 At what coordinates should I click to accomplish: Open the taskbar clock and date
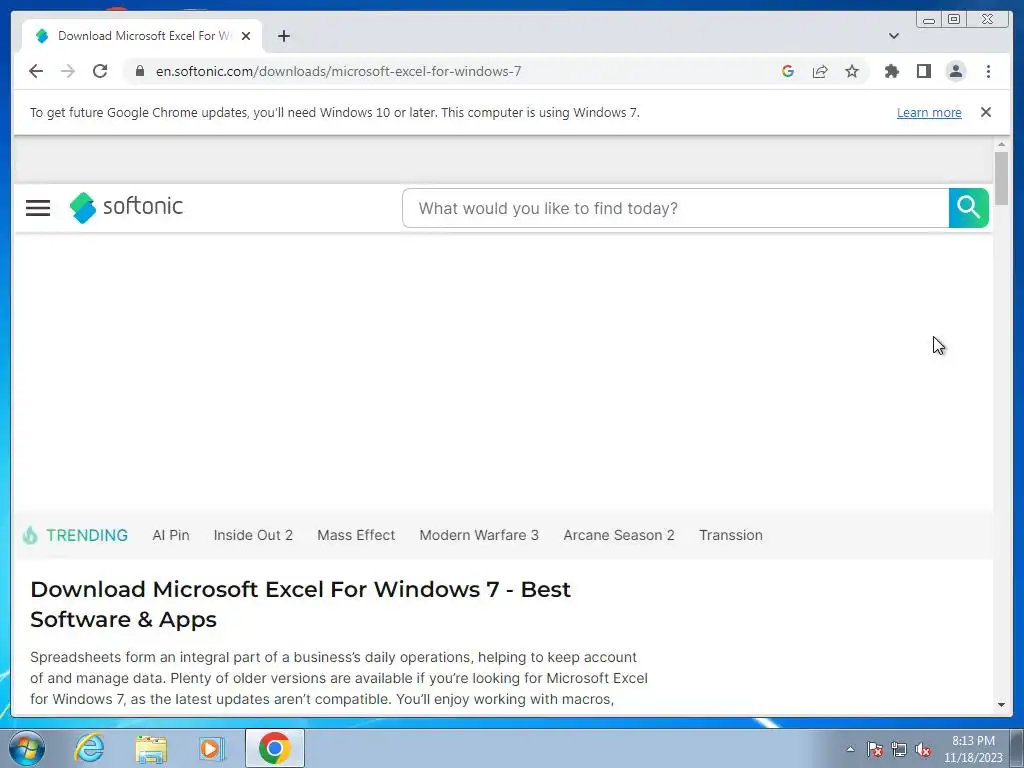pos(973,749)
